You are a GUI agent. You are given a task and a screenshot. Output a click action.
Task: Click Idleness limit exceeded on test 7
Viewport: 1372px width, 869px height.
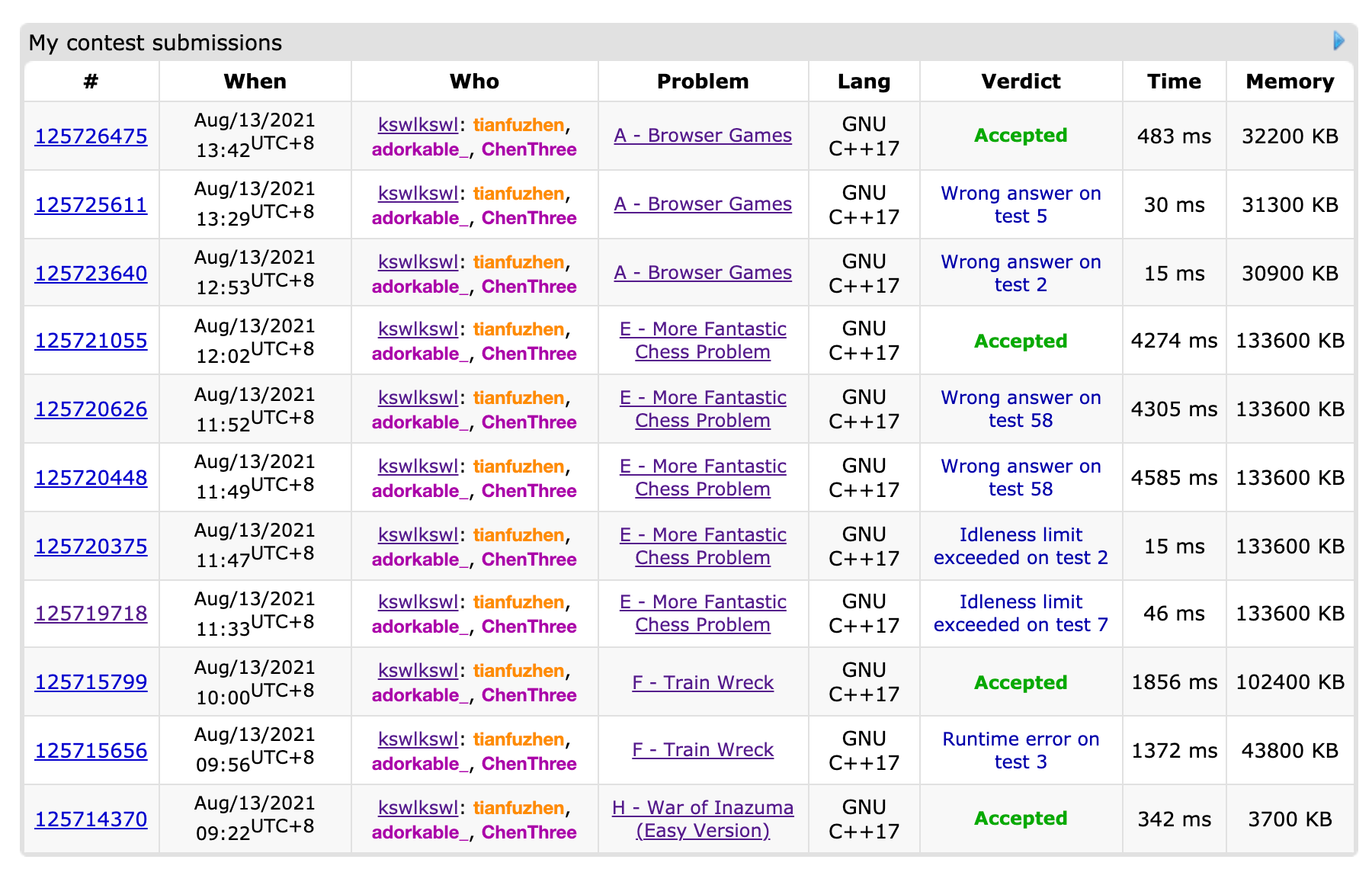1020,614
